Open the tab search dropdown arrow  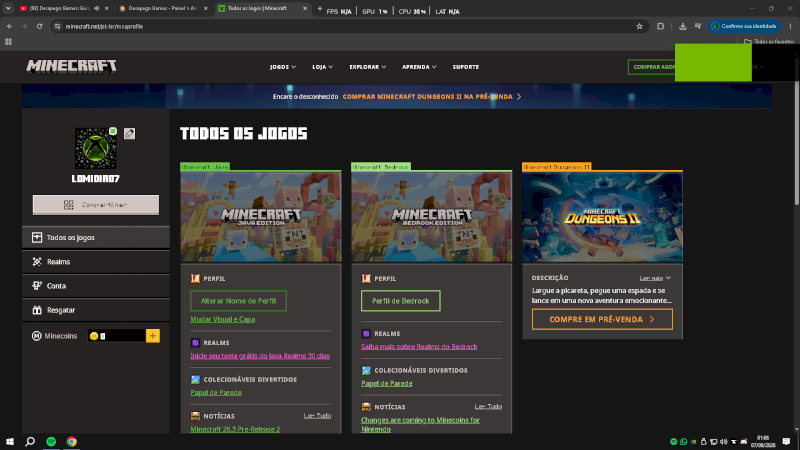pyautogui.click(x=8, y=8)
